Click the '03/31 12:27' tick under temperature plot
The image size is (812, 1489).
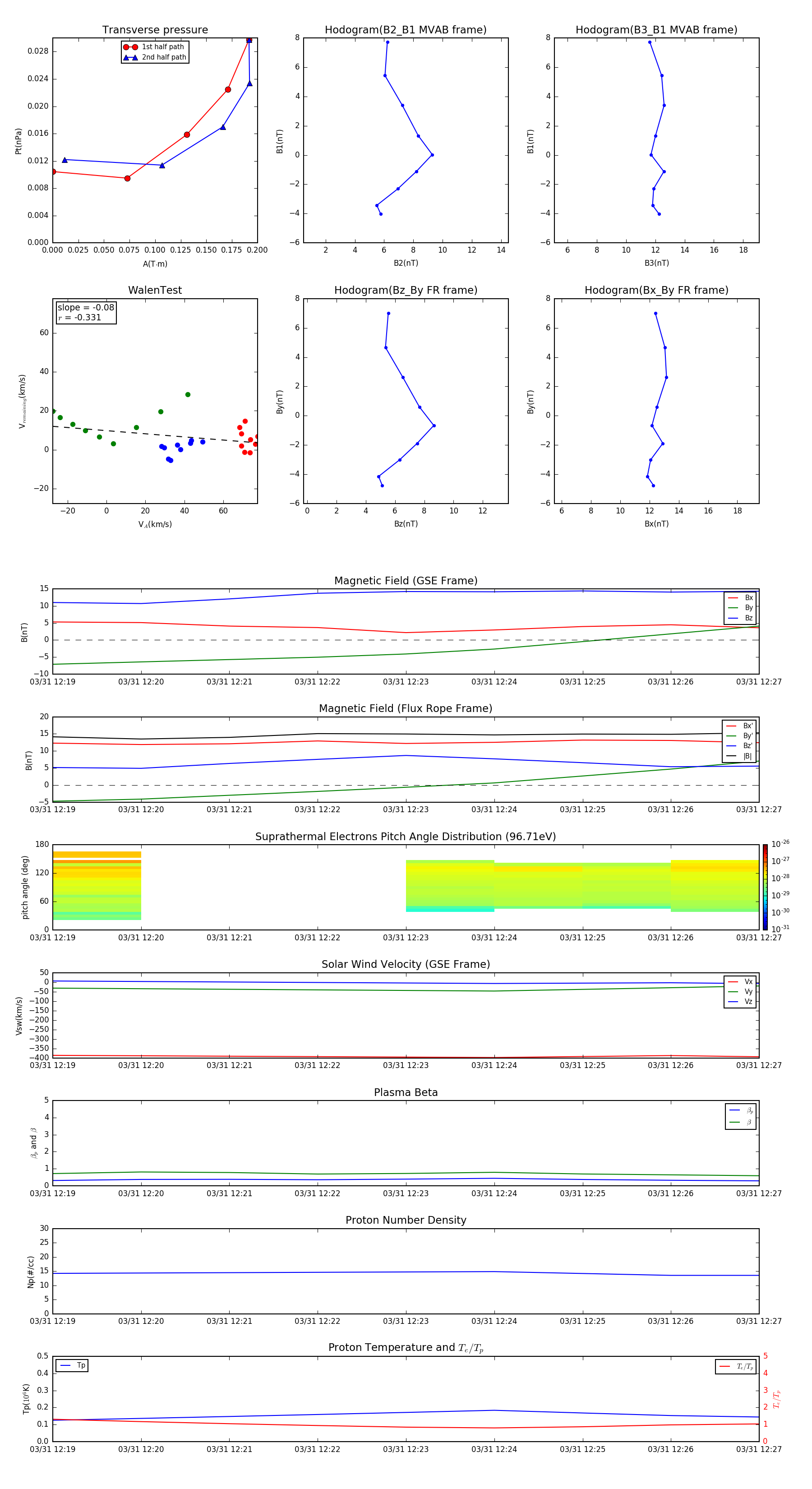pos(759,1449)
